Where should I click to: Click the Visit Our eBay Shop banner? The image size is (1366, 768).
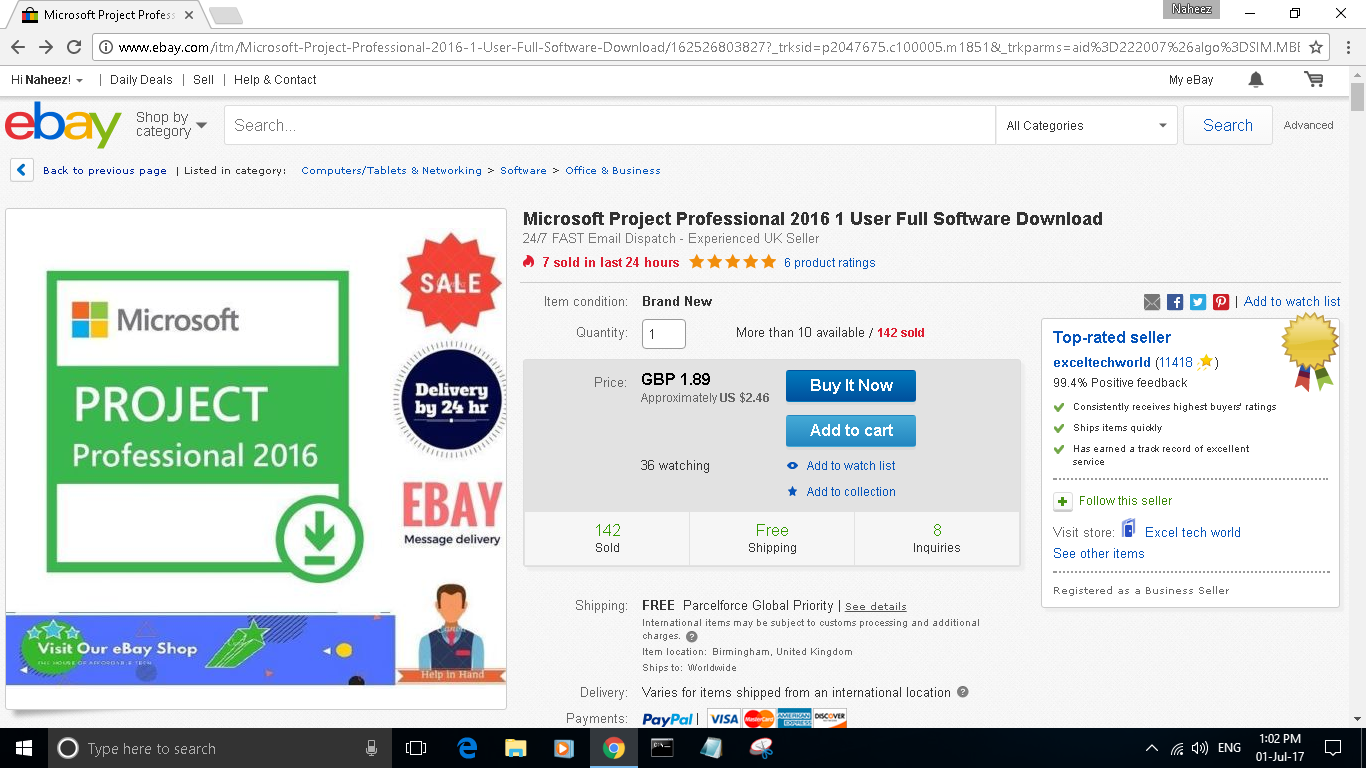point(200,649)
